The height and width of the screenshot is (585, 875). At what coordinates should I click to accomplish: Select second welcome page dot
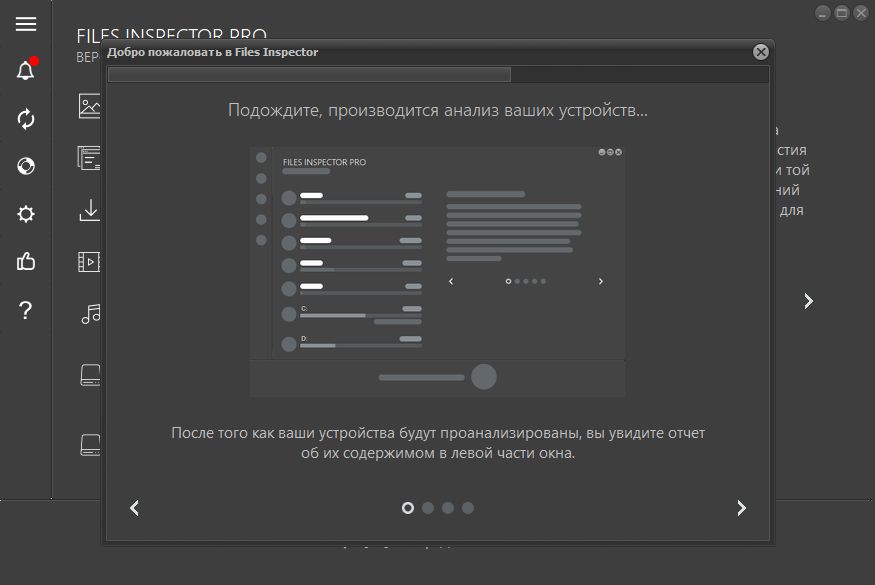tap(428, 508)
